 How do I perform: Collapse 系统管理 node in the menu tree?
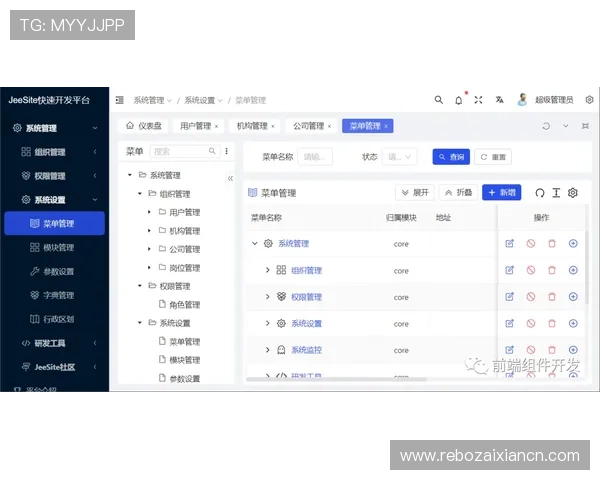pos(130,175)
